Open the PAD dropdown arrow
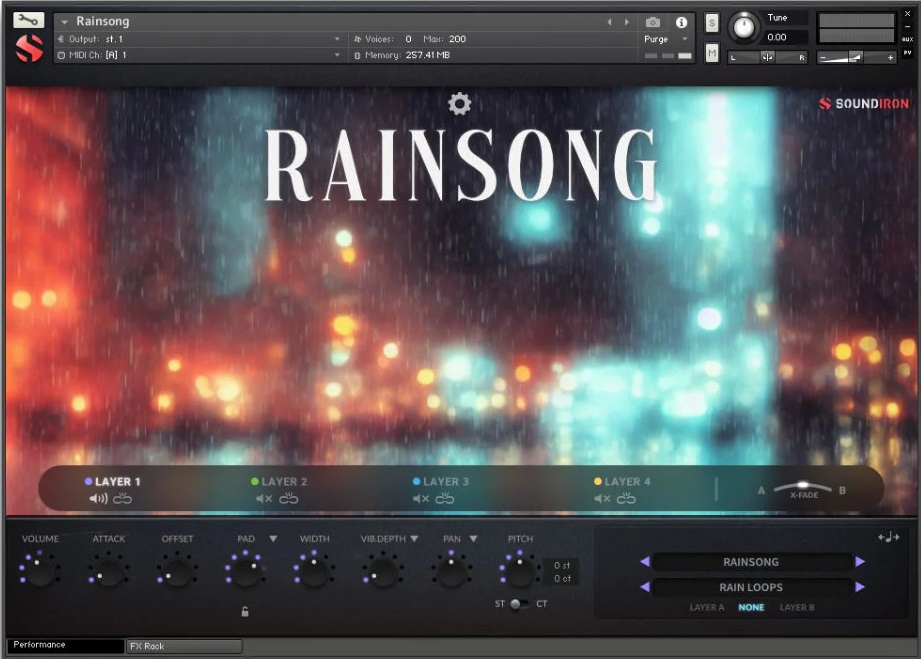This screenshot has height=659, width=921. 273,539
